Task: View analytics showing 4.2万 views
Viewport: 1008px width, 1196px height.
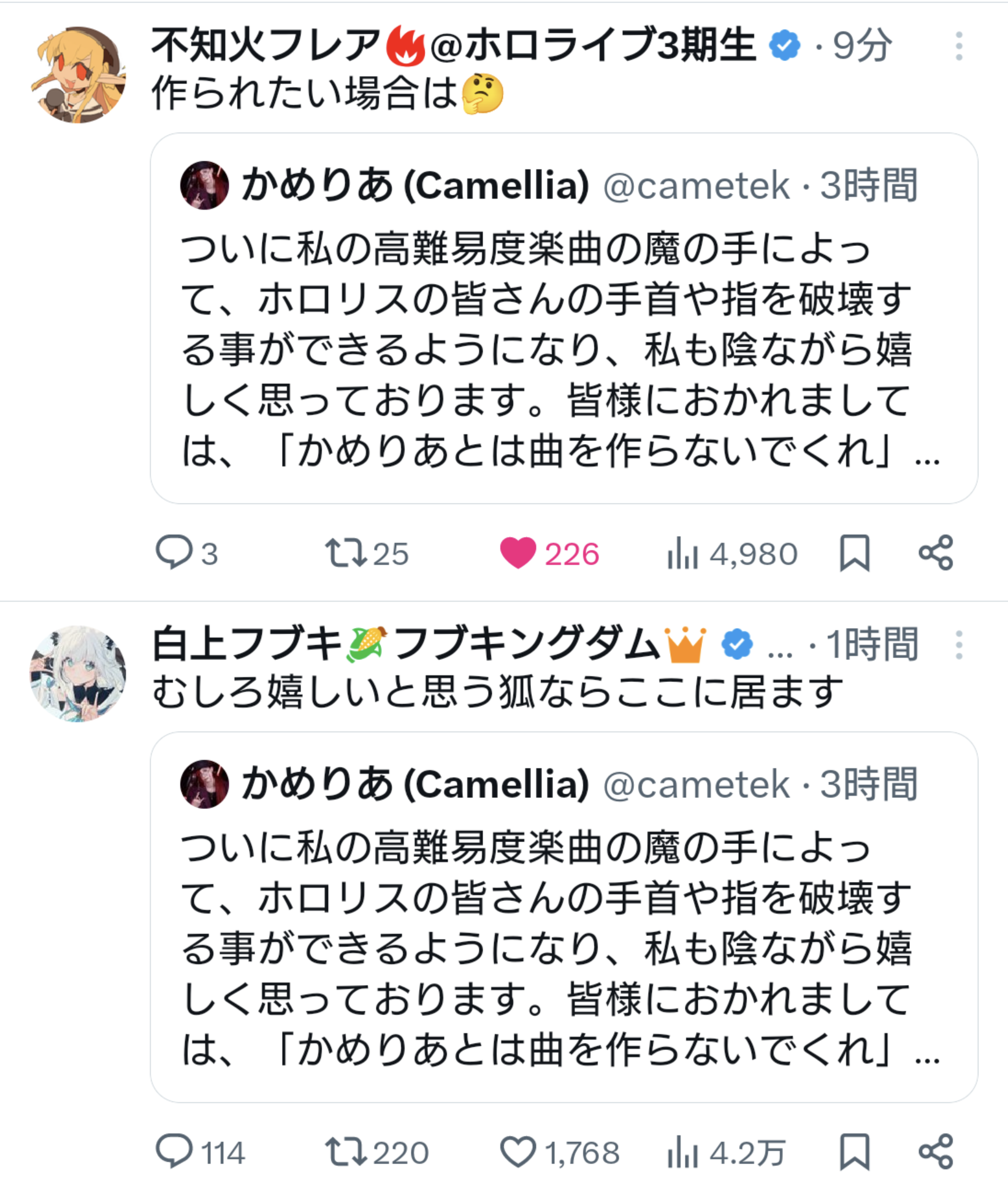Action: 683,1151
